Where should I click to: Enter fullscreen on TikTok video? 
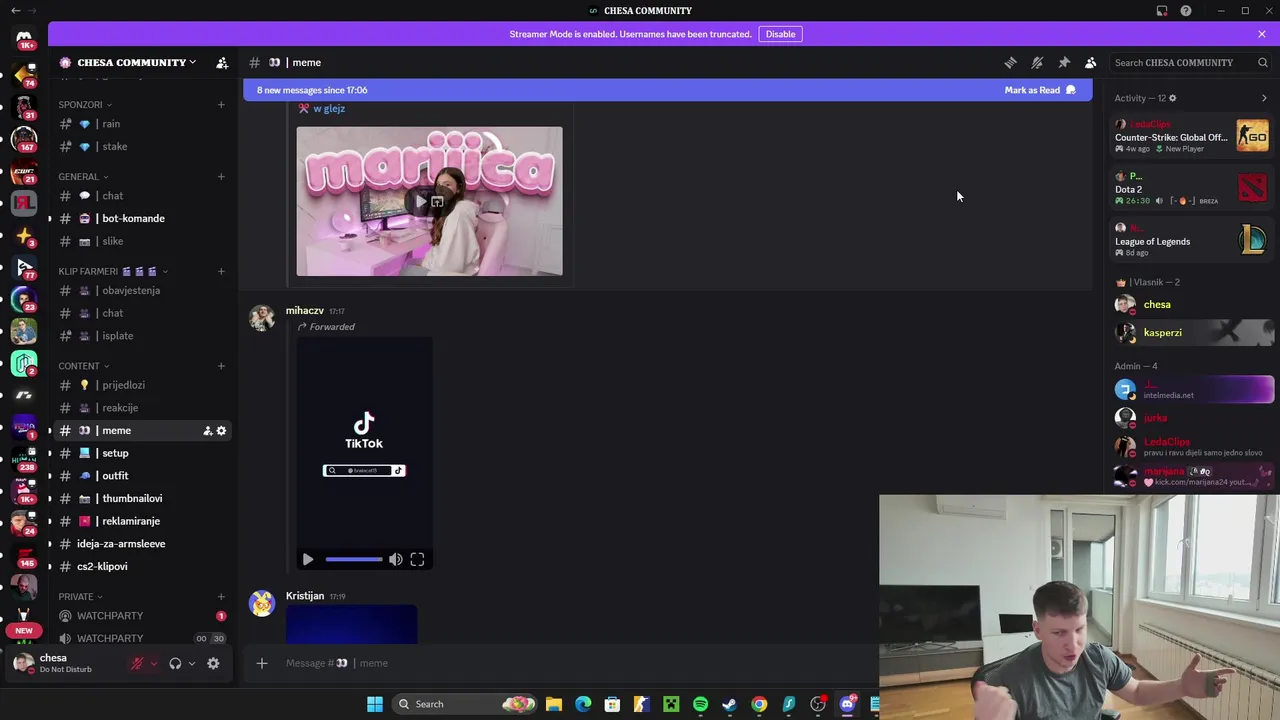pos(417,560)
